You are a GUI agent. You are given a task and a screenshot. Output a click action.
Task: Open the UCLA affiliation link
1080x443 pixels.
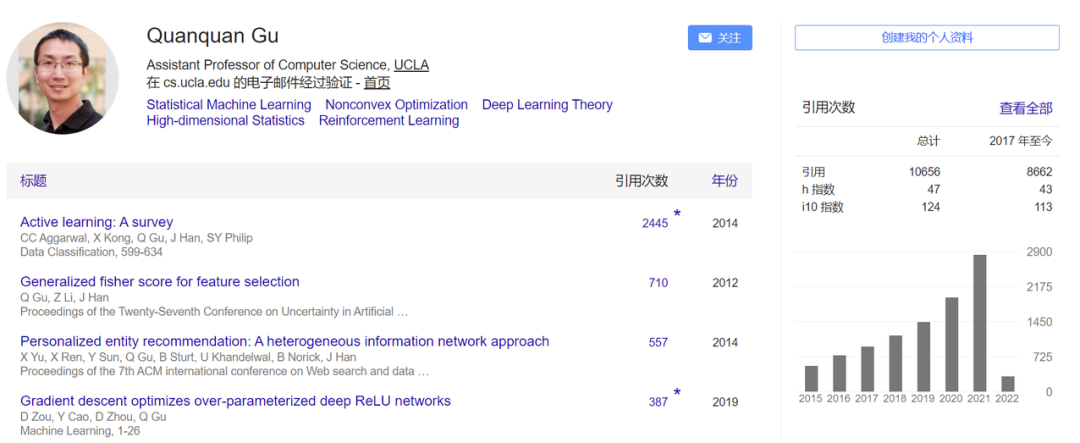[x=411, y=65]
